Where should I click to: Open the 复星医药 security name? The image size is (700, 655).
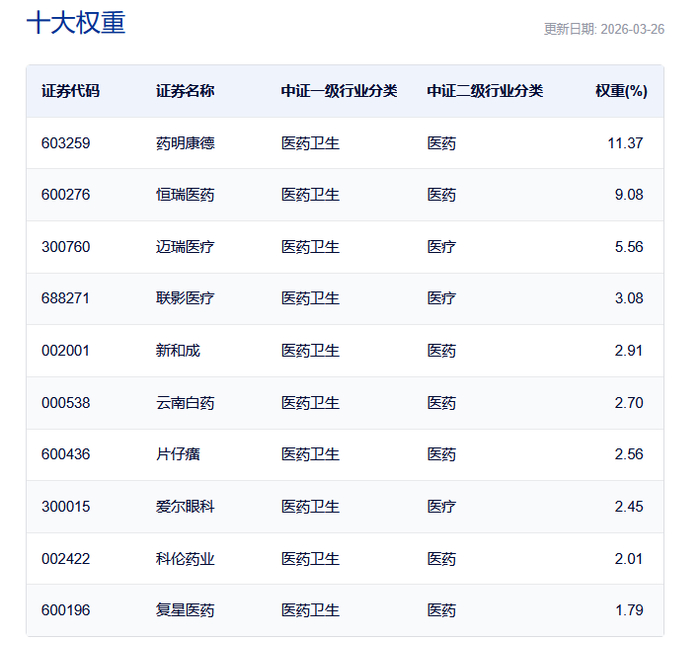tap(185, 610)
